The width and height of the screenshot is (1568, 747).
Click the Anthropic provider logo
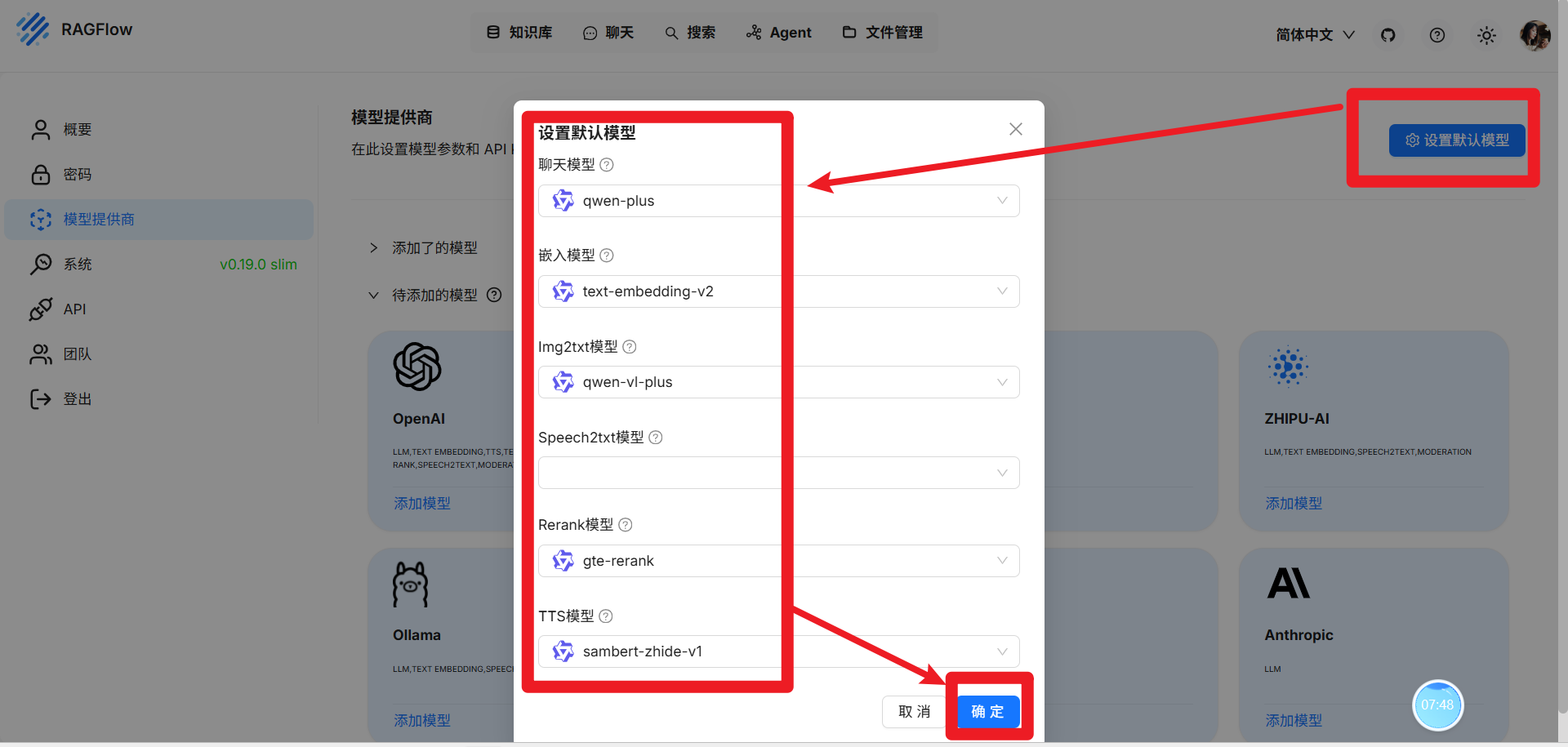[1289, 583]
